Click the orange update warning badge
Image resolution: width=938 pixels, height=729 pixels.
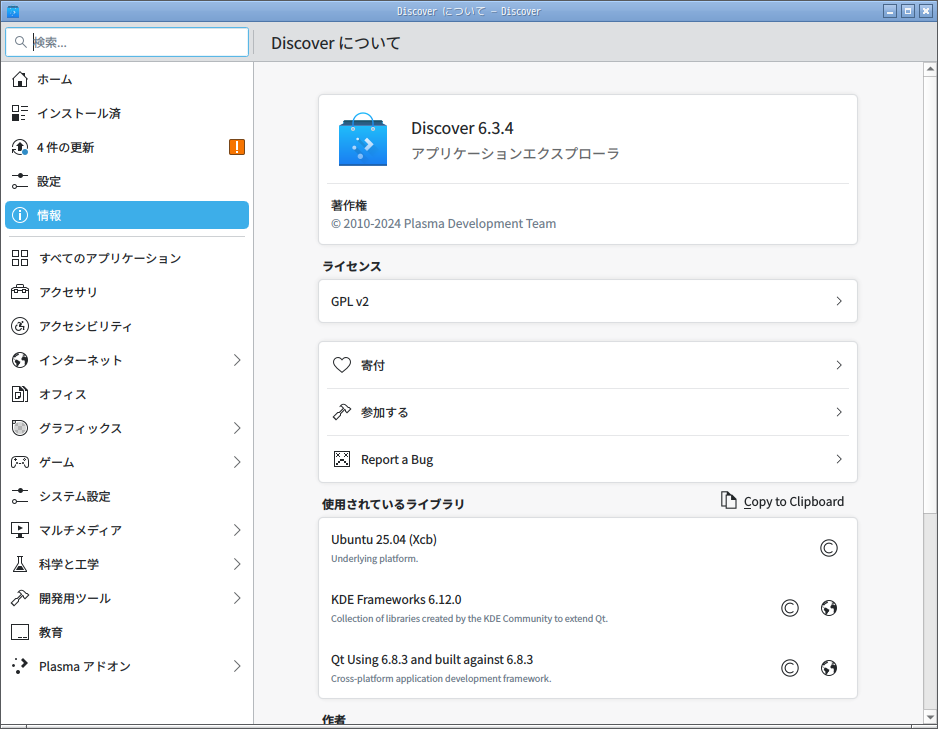pos(237,147)
